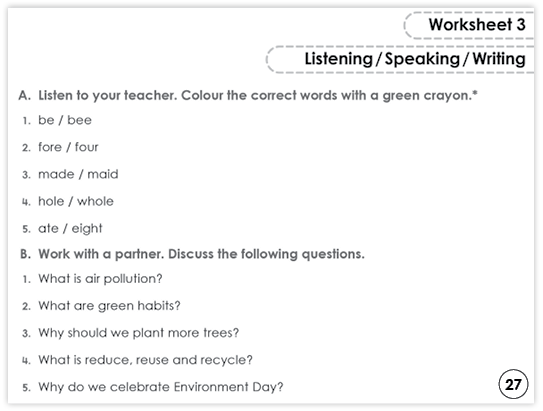The width and height of the screenshot is (543, 411).
Task: Select 'Why should we plant more trees?'
Action: 139,333
